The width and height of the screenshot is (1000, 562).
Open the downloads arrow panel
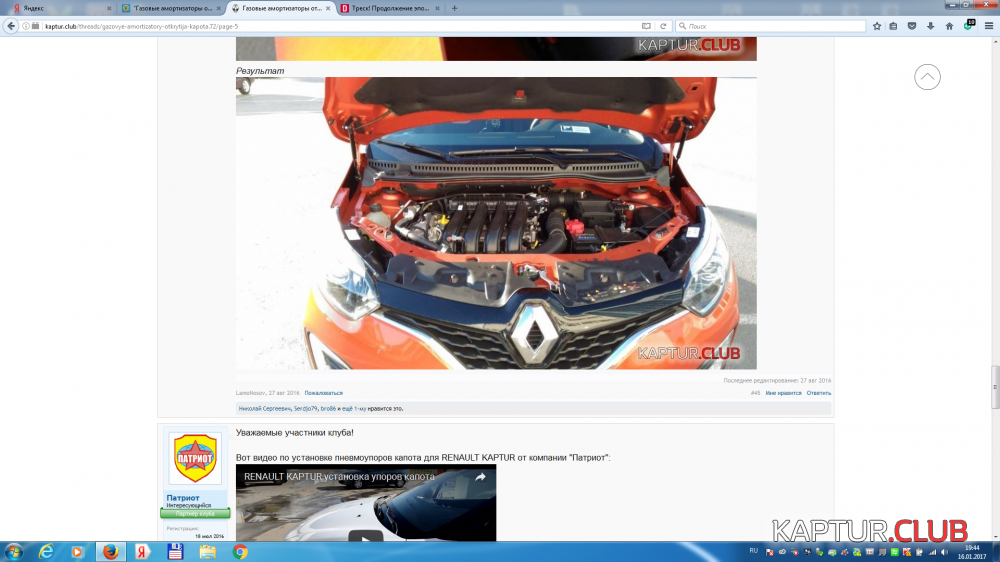930,26
